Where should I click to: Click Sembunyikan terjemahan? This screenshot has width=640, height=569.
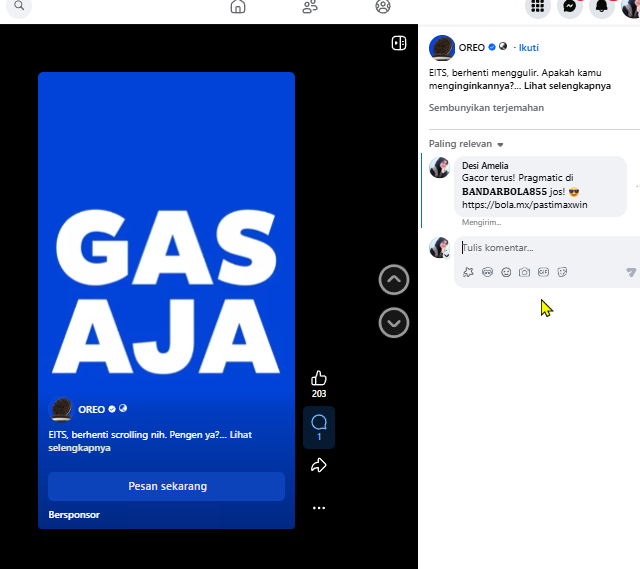coord(486,108)
